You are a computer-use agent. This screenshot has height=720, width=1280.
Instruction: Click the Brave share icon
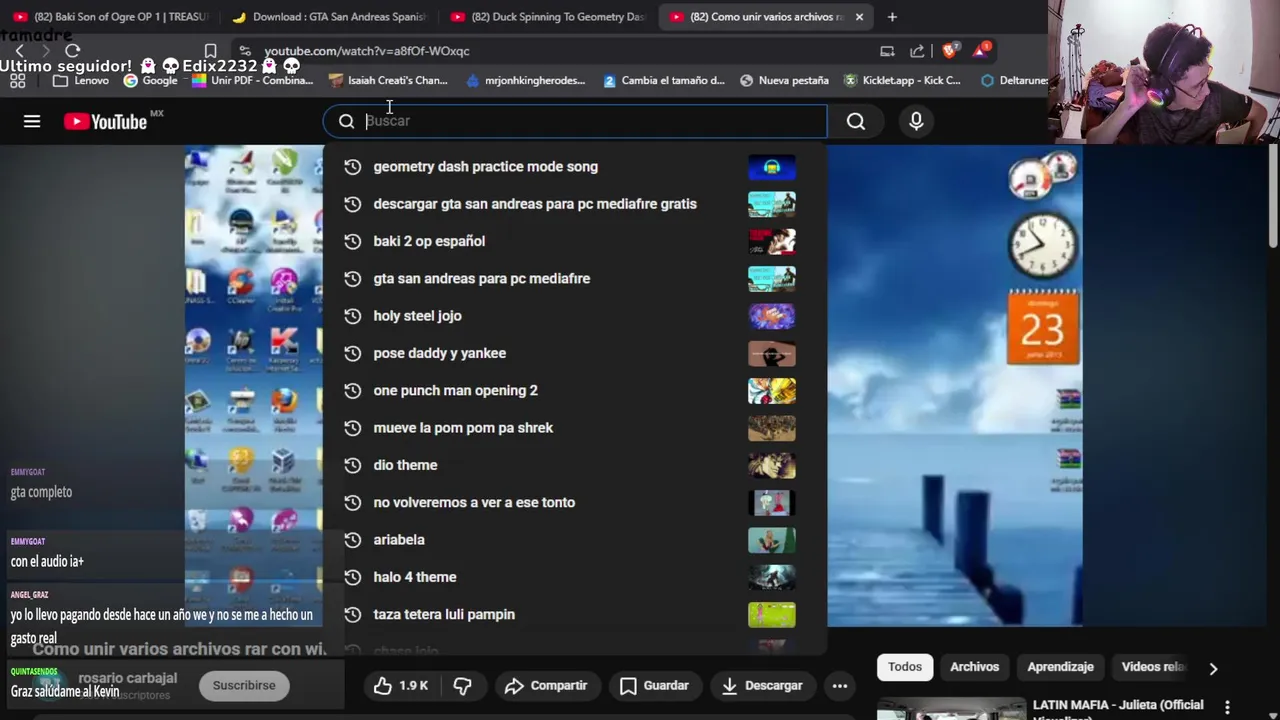click(x=917, y=51)
